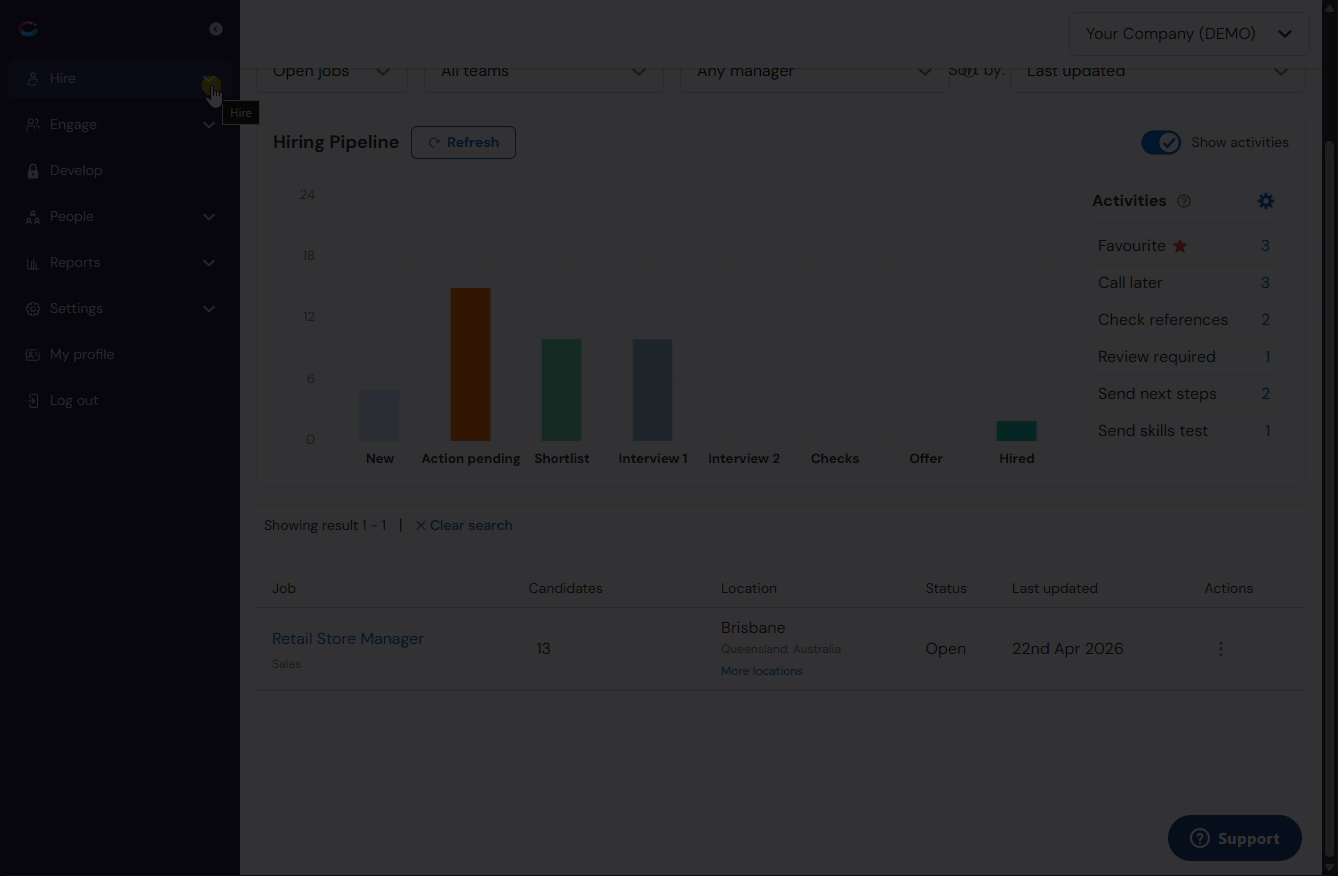
Task: Click the Favourite activity count
Action: click(x=1265, y=246)
